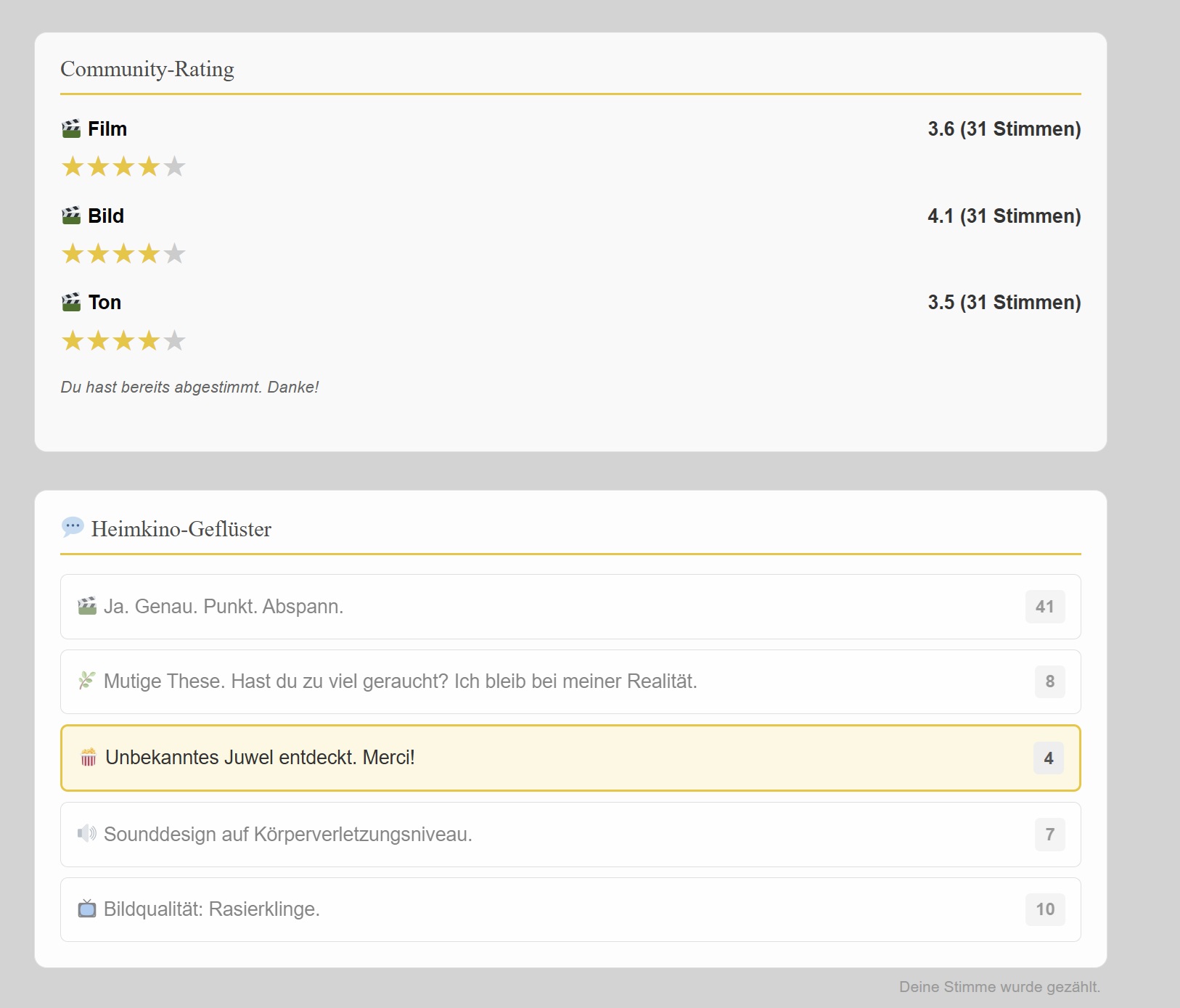Click the third star under Ton
The image size is (1180, 1008).
click(123, 340)
